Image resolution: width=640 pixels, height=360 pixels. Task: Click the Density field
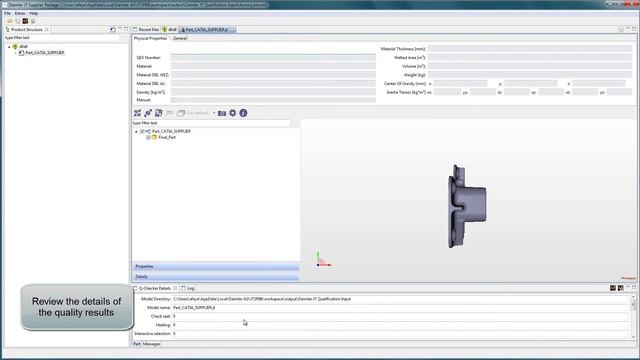pyautogui.click(x=273, y=92)
